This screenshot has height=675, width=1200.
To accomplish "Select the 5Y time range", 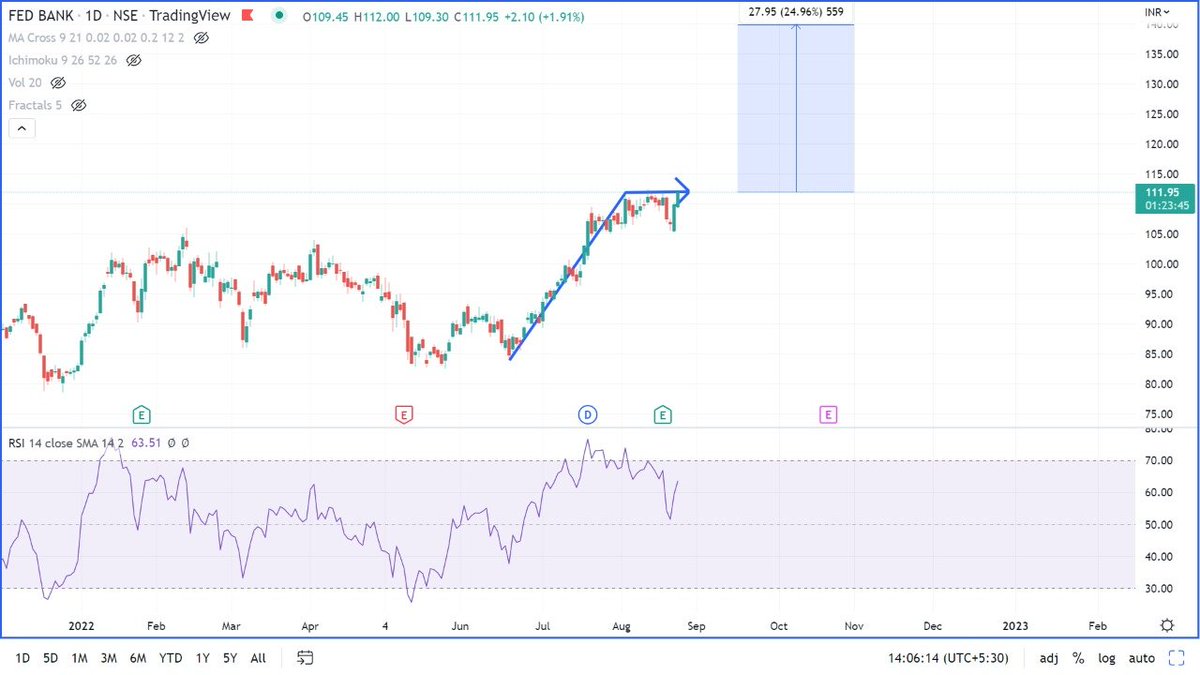I will (231, 658).
